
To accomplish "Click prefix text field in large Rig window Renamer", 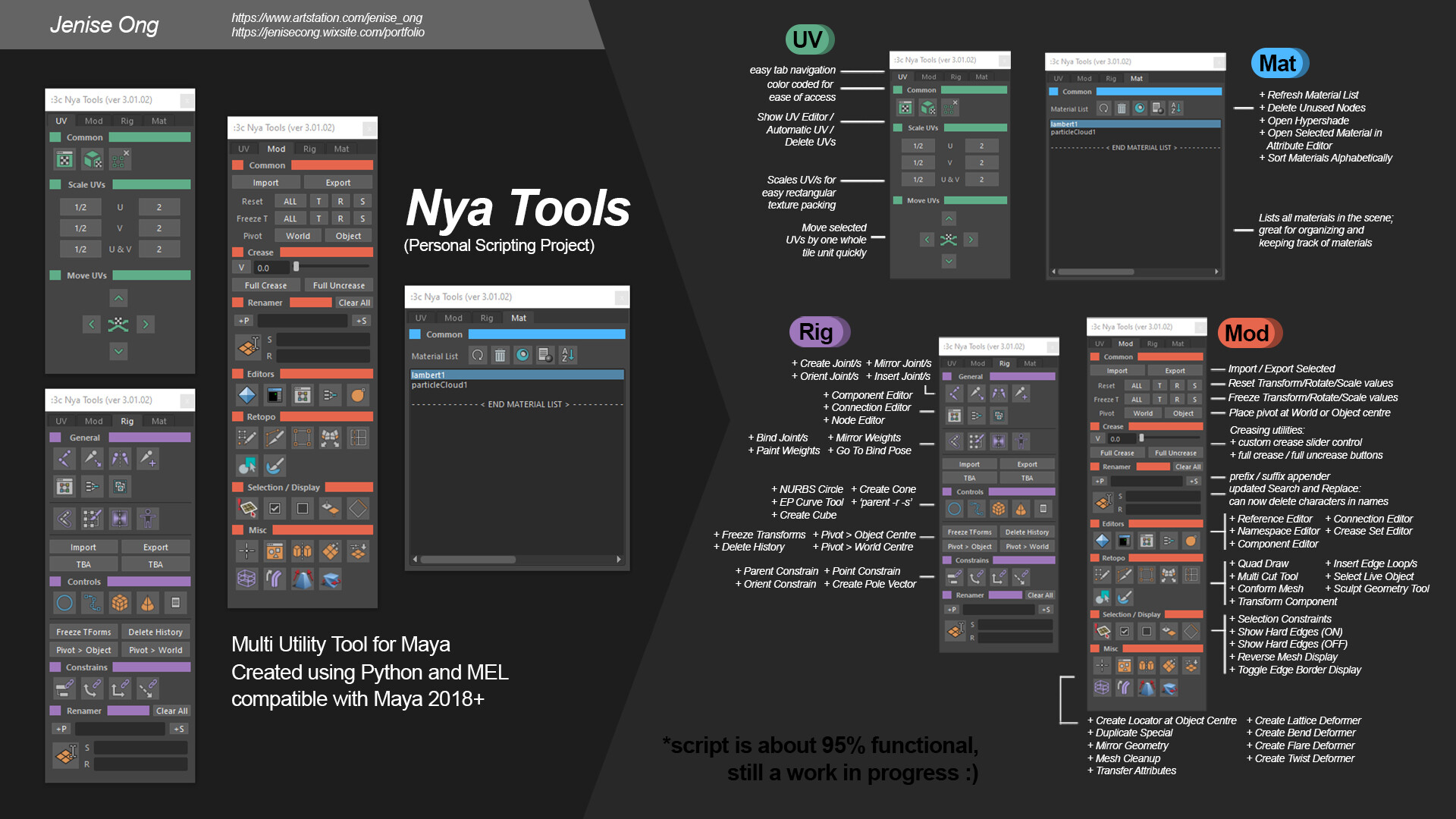I will point(120,729).
